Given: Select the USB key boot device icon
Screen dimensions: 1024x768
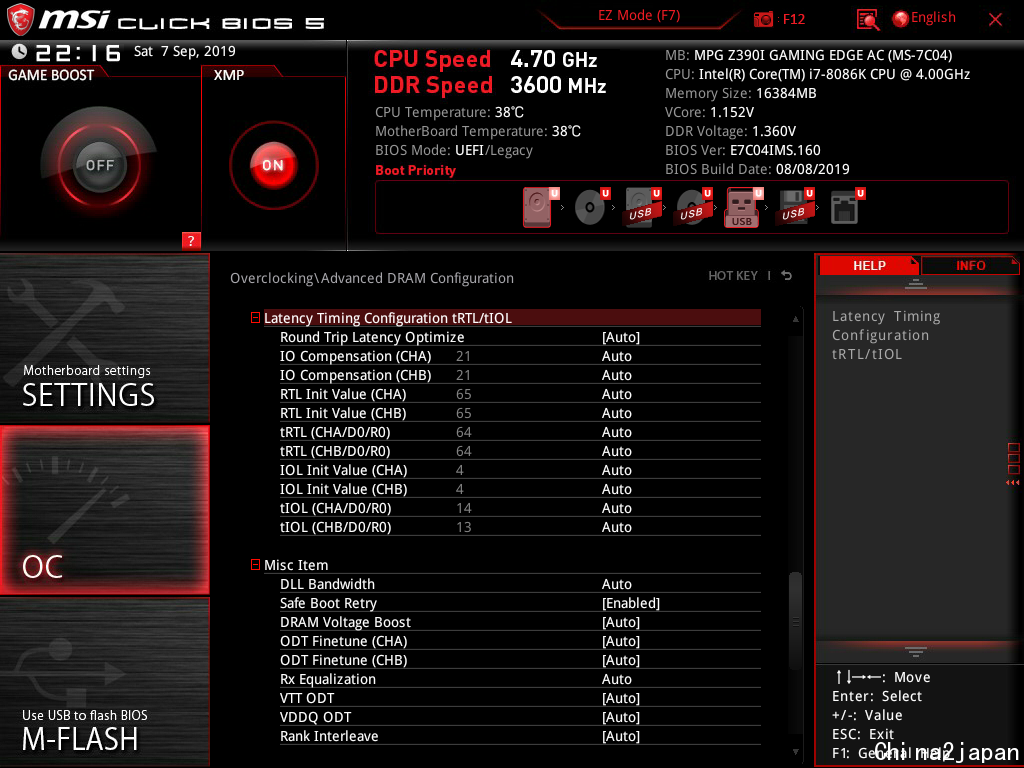Looking at the screenshot, I should pos(743,207).
